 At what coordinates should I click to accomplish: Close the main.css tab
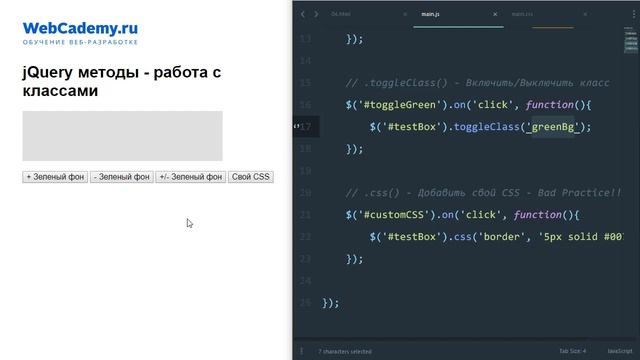(585, 14)
